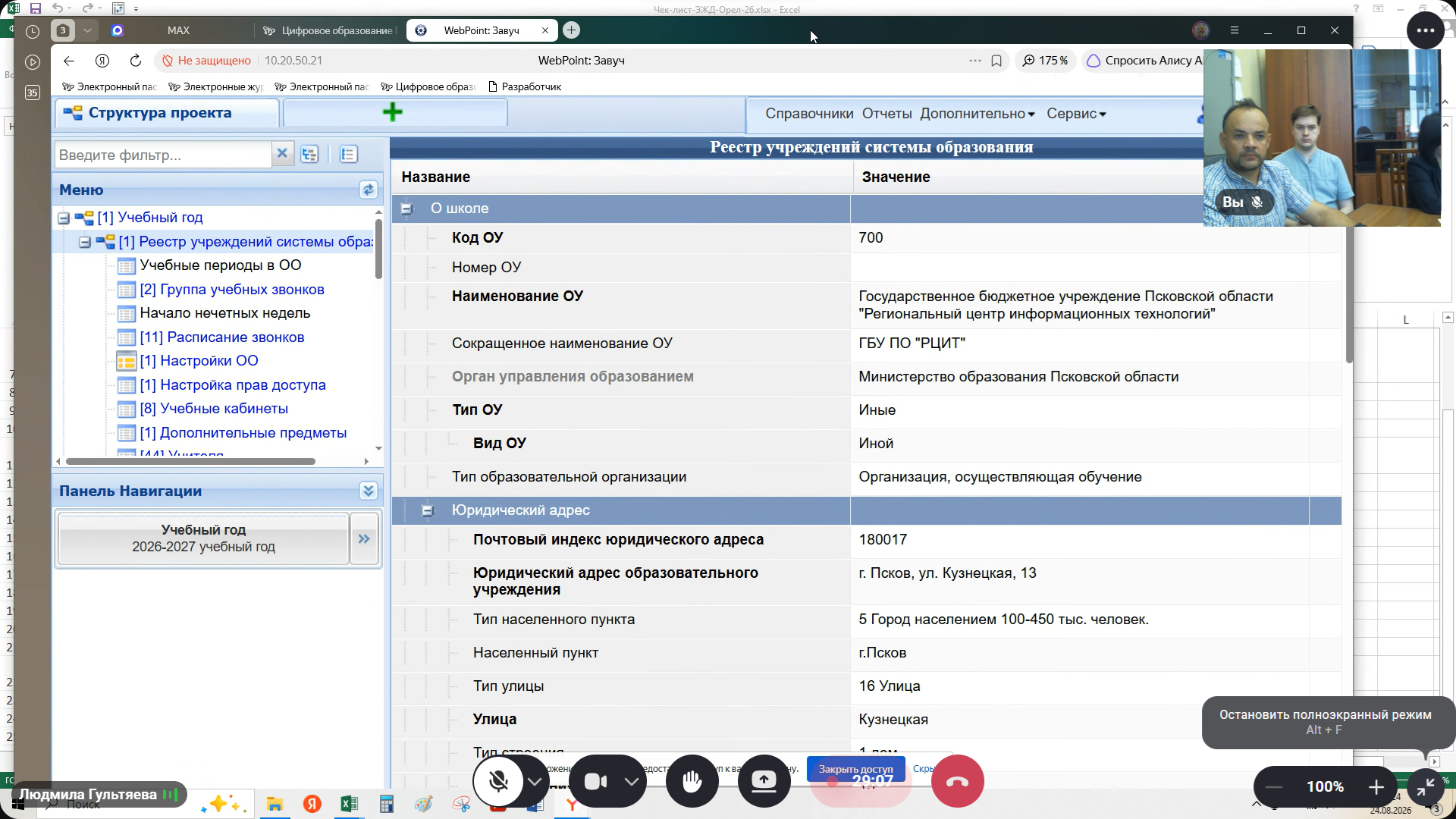Reload the WebPoint page
This screenshot has width=1456, height=819.
136,61
